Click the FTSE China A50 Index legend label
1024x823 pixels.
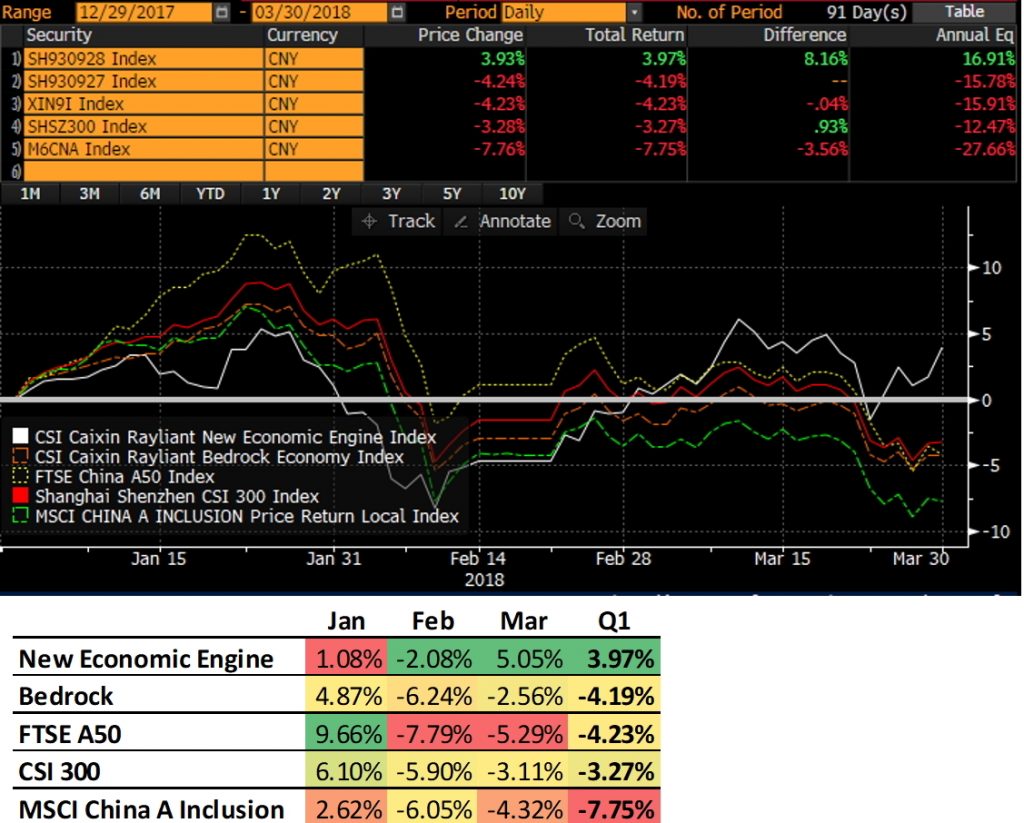pos(125,477)
